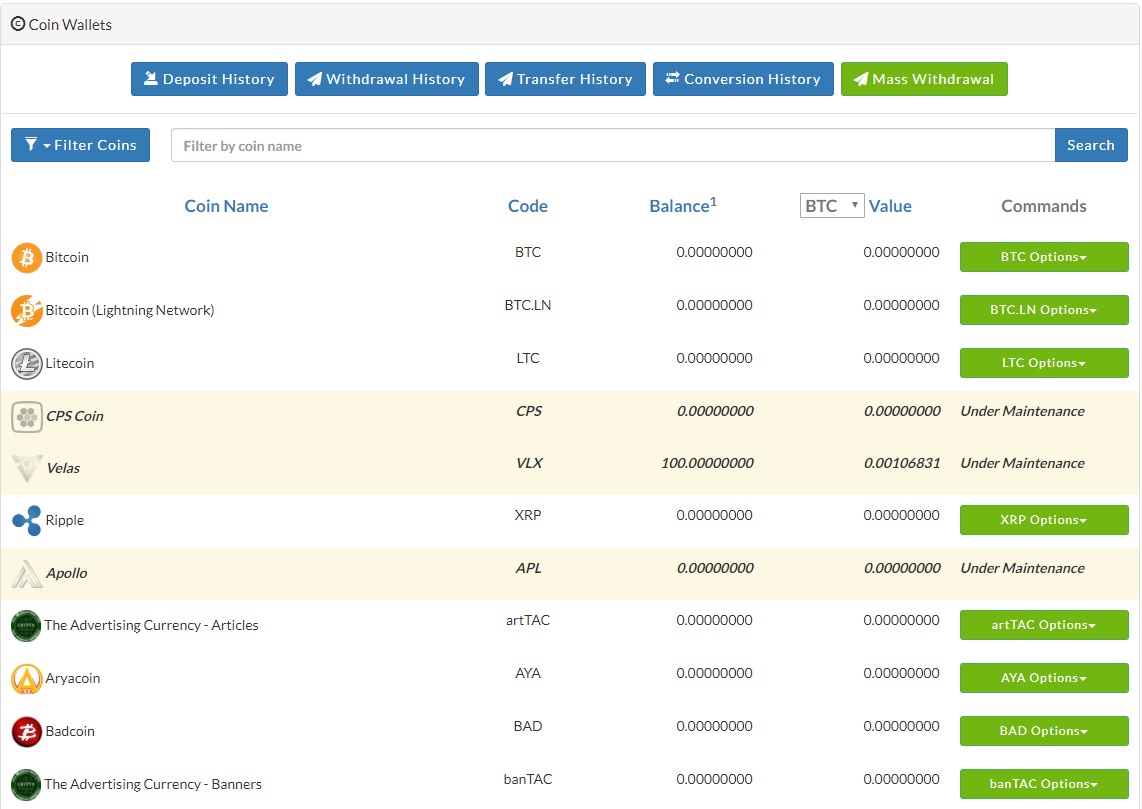The image size is (1142, 809).
Task: Click the Velas triangle logo
Action: (27, 468)
